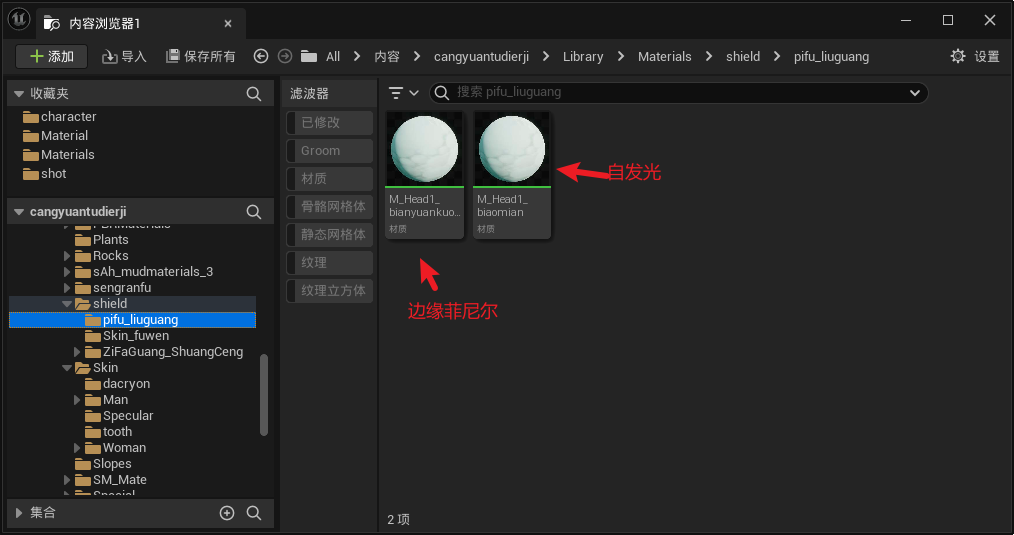Toggle the 已修改 filter
Screen dimensions: 1014x535
(x=328, y=123)
